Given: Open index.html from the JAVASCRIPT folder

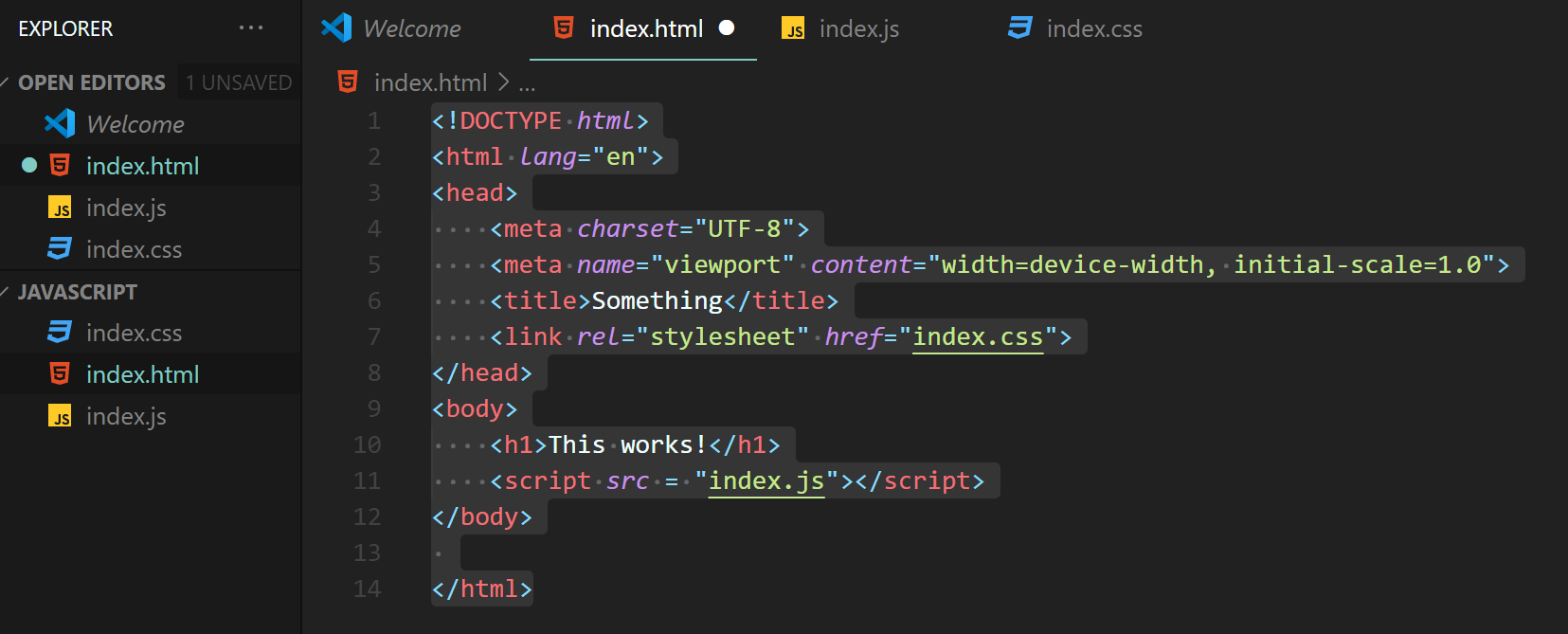Looking at the screenshot, I should (x=151, y=374).
